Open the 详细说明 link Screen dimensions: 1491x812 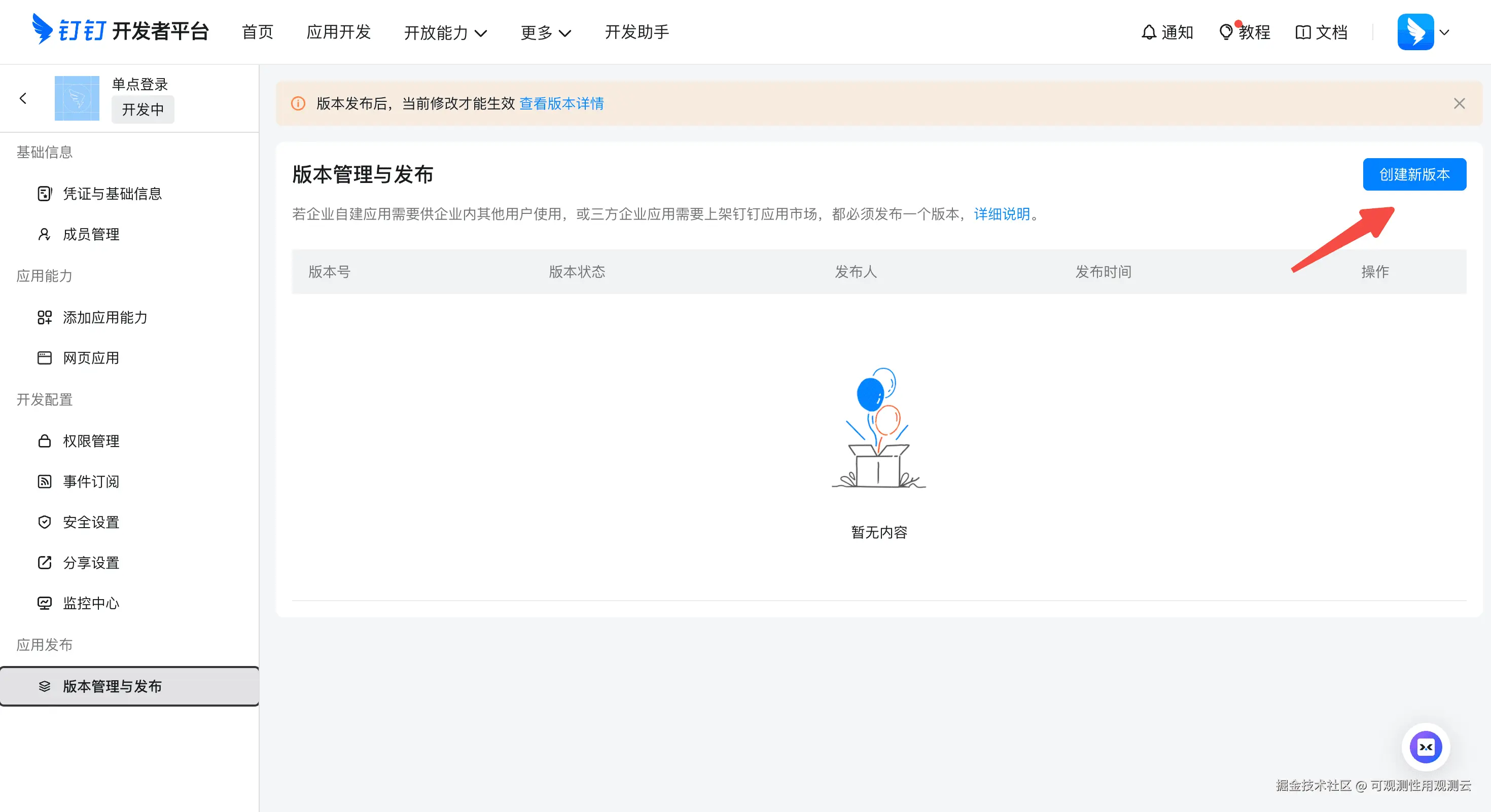1001,214
